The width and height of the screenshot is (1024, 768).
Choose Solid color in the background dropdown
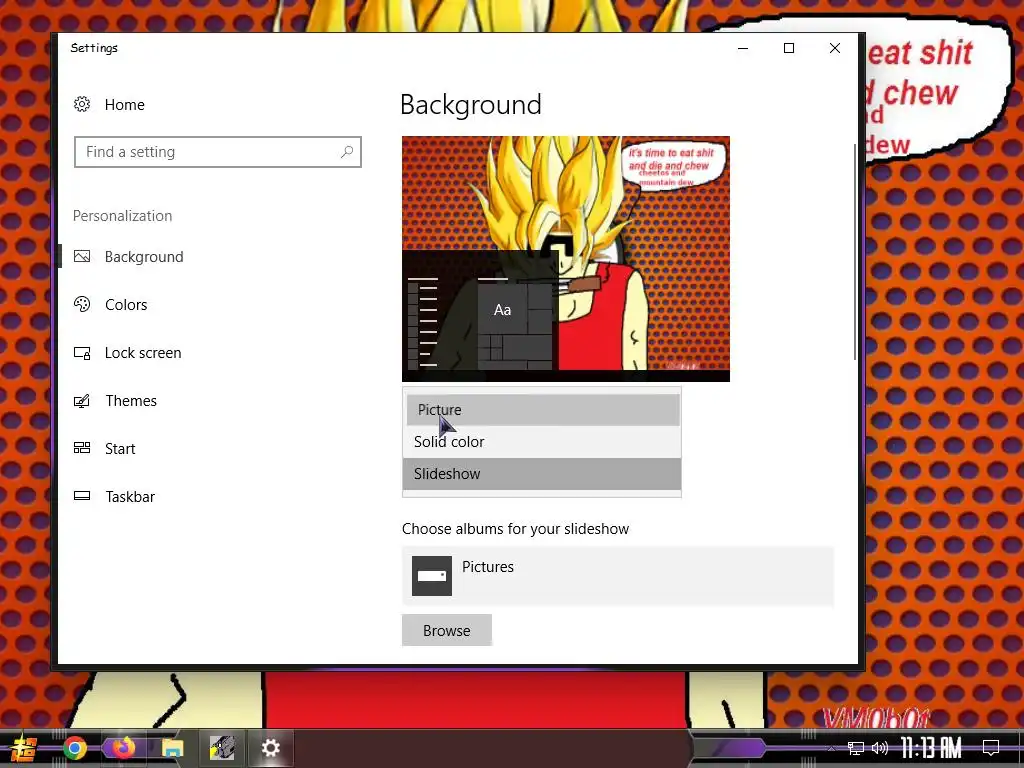point(542,441)
